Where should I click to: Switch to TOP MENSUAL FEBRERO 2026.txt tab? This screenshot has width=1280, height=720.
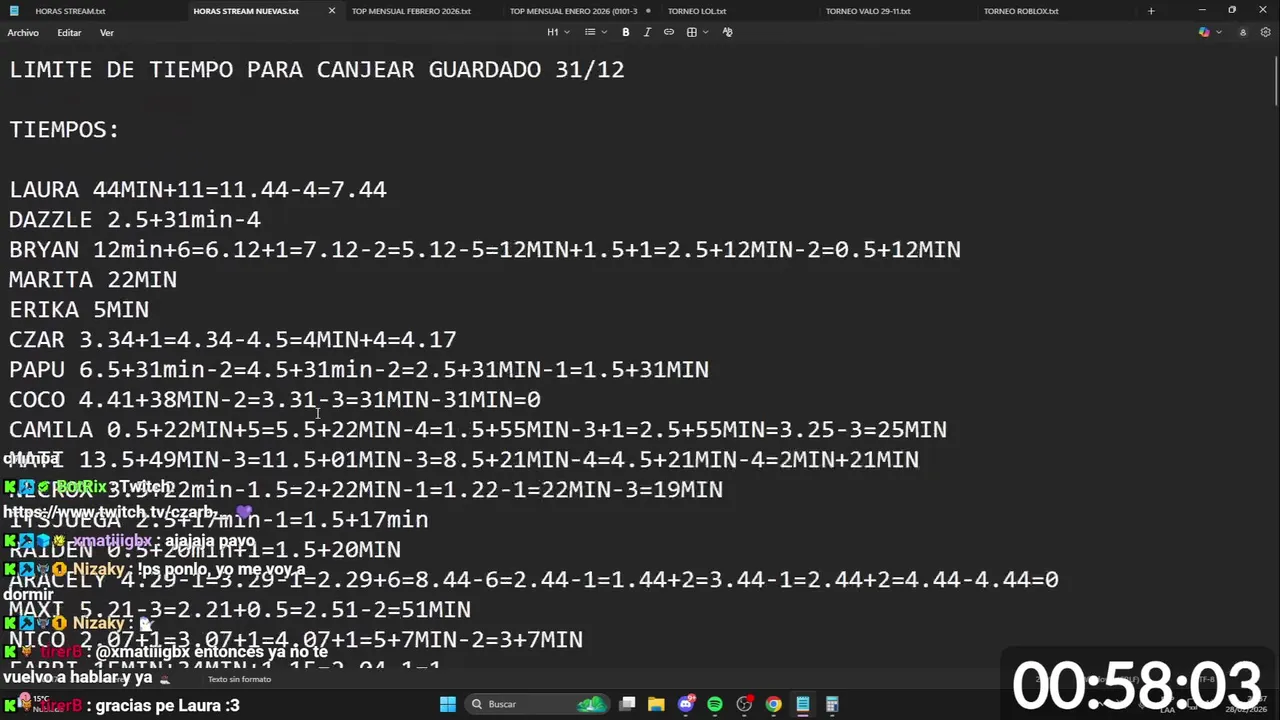click(x=411, y=11)
